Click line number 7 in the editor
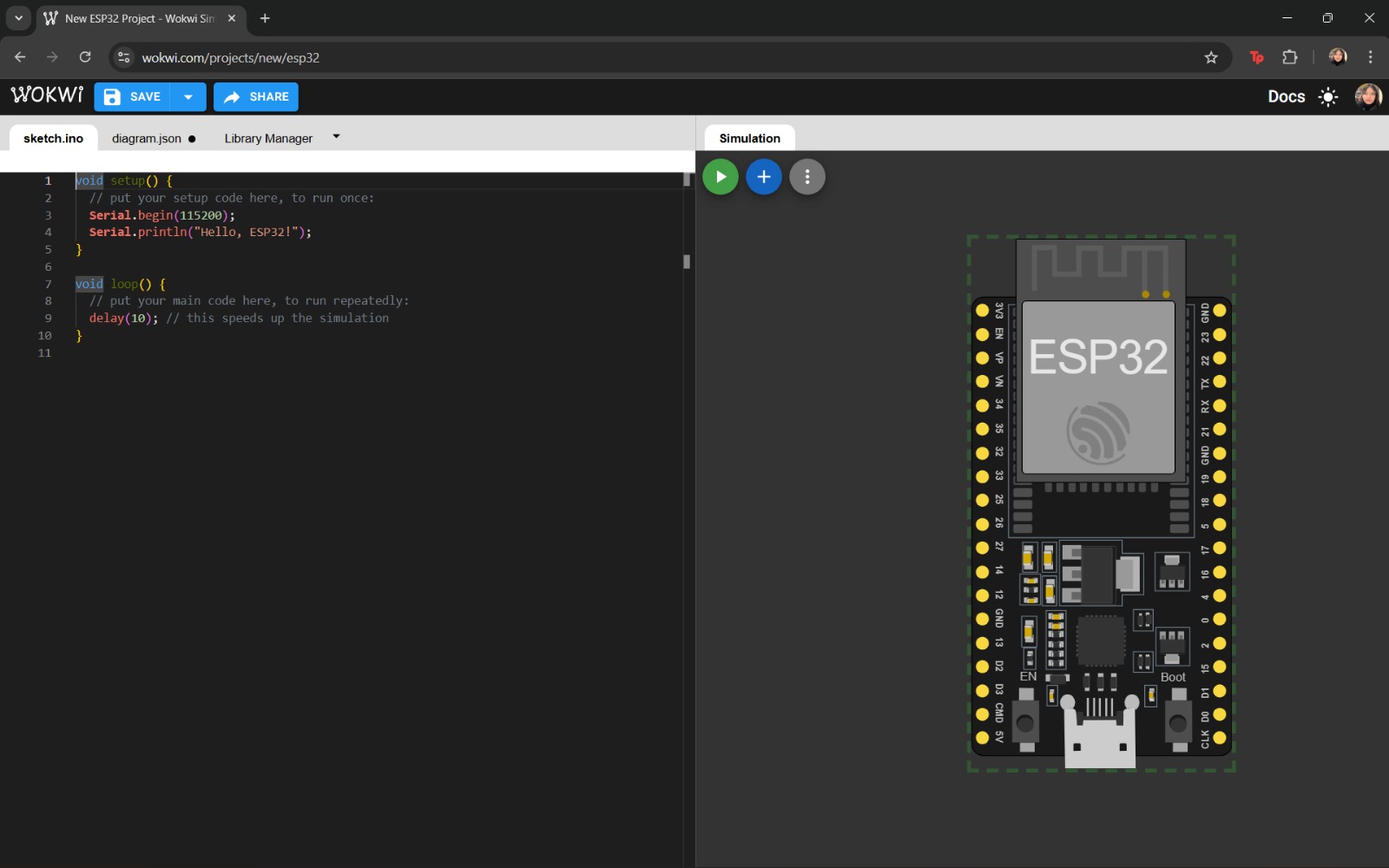This screenshot has width=1389, height=868. 48,284
